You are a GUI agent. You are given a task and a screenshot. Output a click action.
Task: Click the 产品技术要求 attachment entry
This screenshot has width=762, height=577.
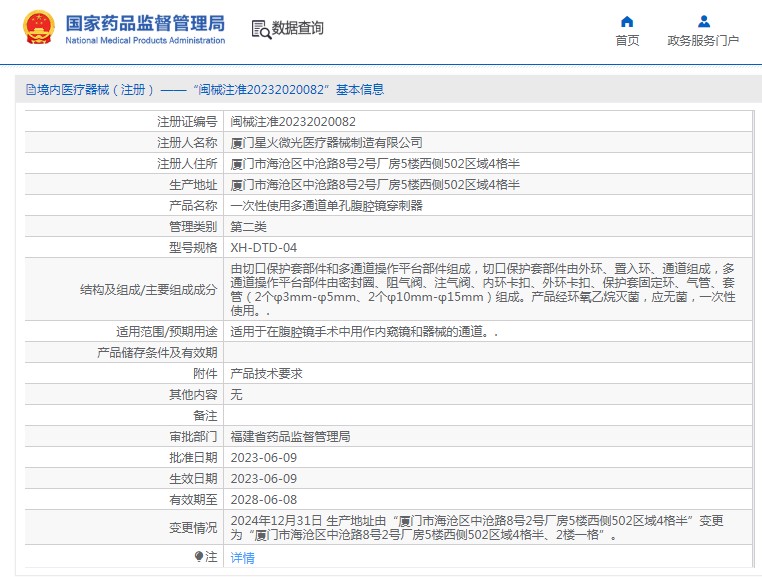coord(266,374)
